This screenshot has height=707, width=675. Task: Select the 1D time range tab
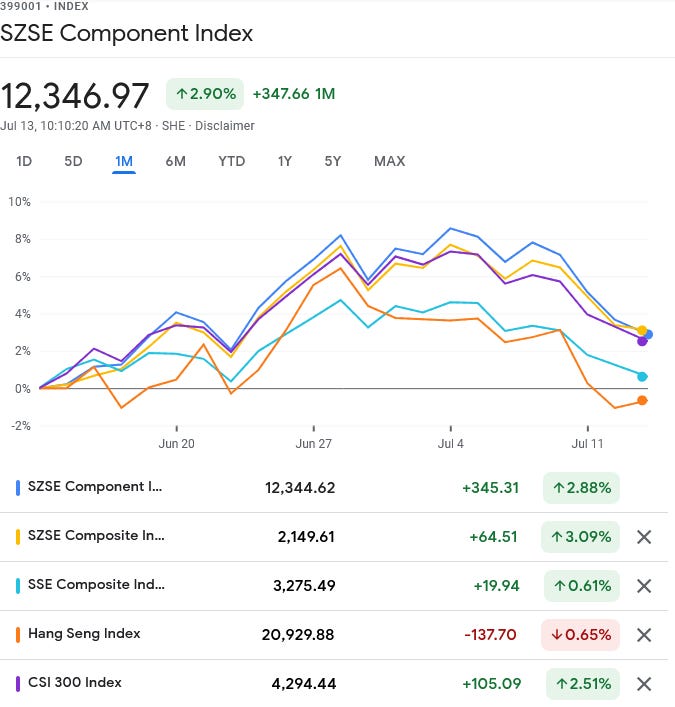click(x=24, y=161)
